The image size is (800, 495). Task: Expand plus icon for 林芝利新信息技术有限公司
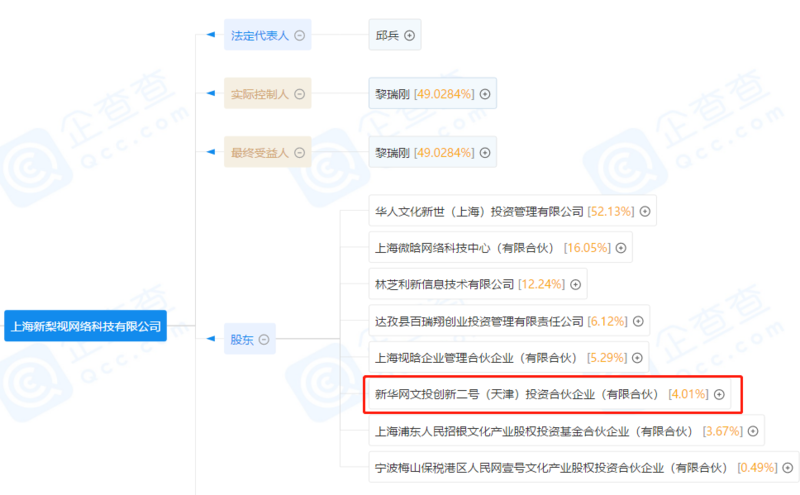tap(576, 284)
